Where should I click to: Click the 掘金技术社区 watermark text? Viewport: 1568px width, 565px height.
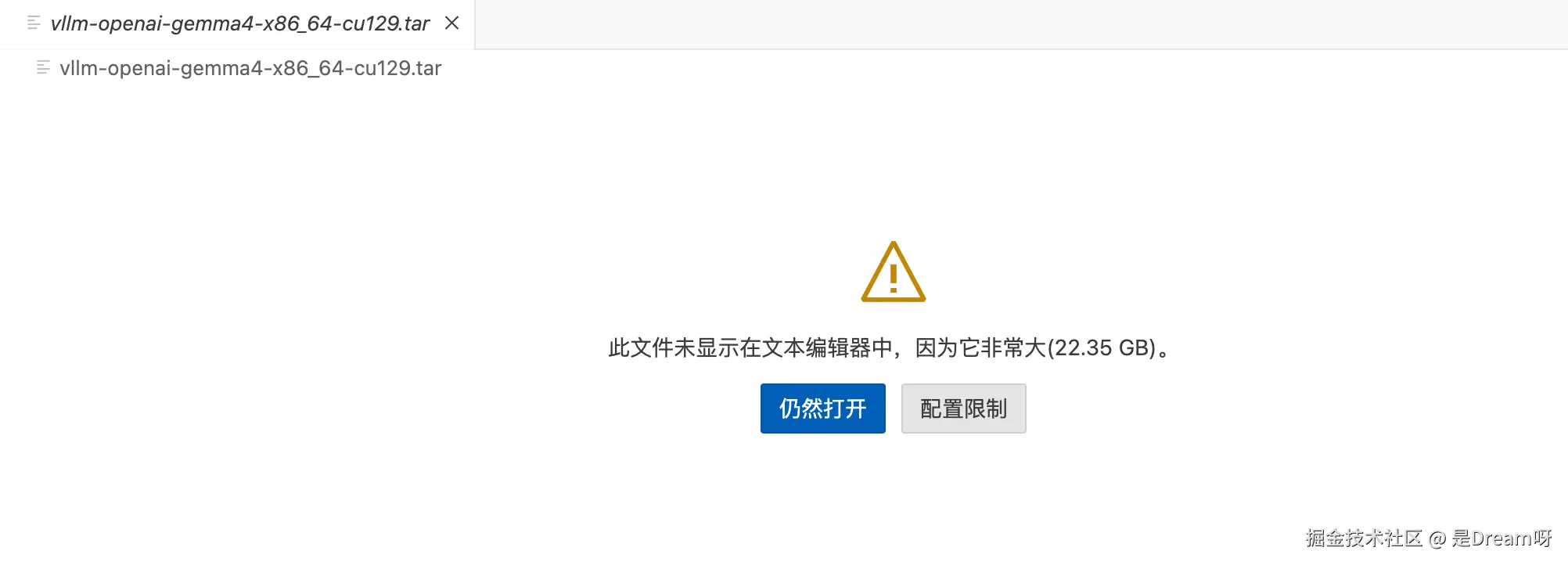point(1364,538)
